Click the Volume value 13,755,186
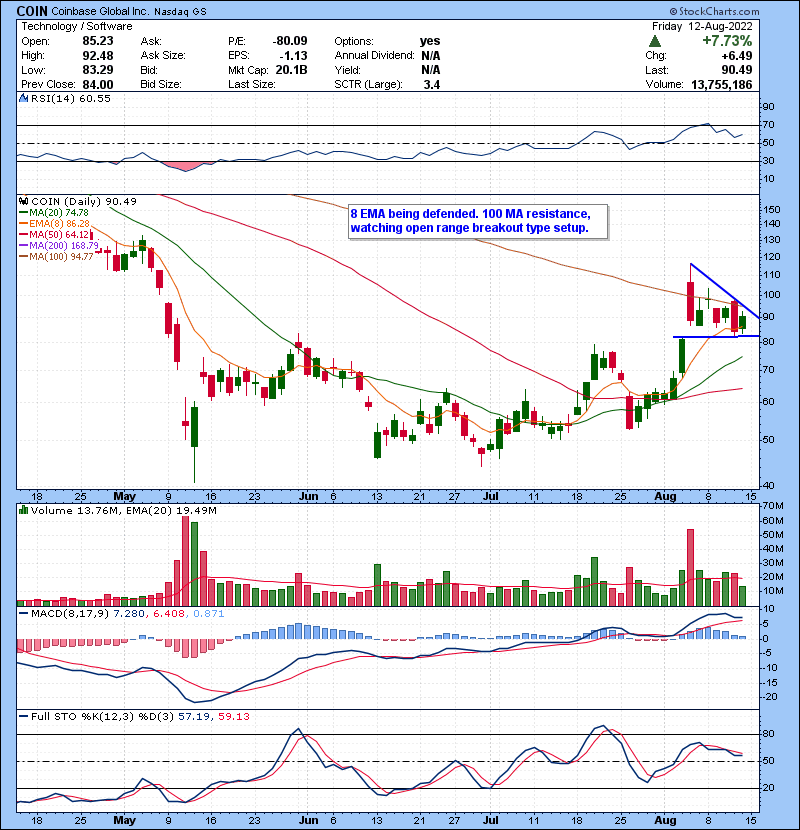This screenshot has height=830, width=800. point(722,84)
